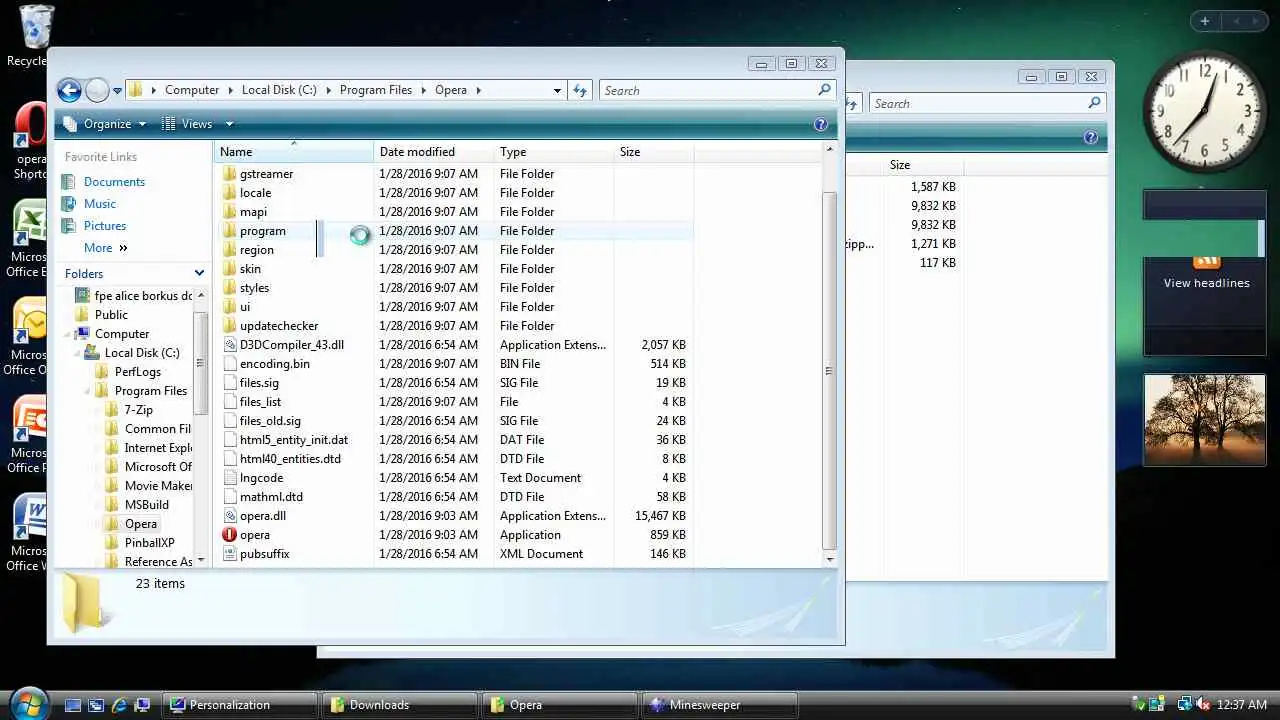The image size is (1280, 720).
Task: Select the region folder
Action: pos(256,250)
